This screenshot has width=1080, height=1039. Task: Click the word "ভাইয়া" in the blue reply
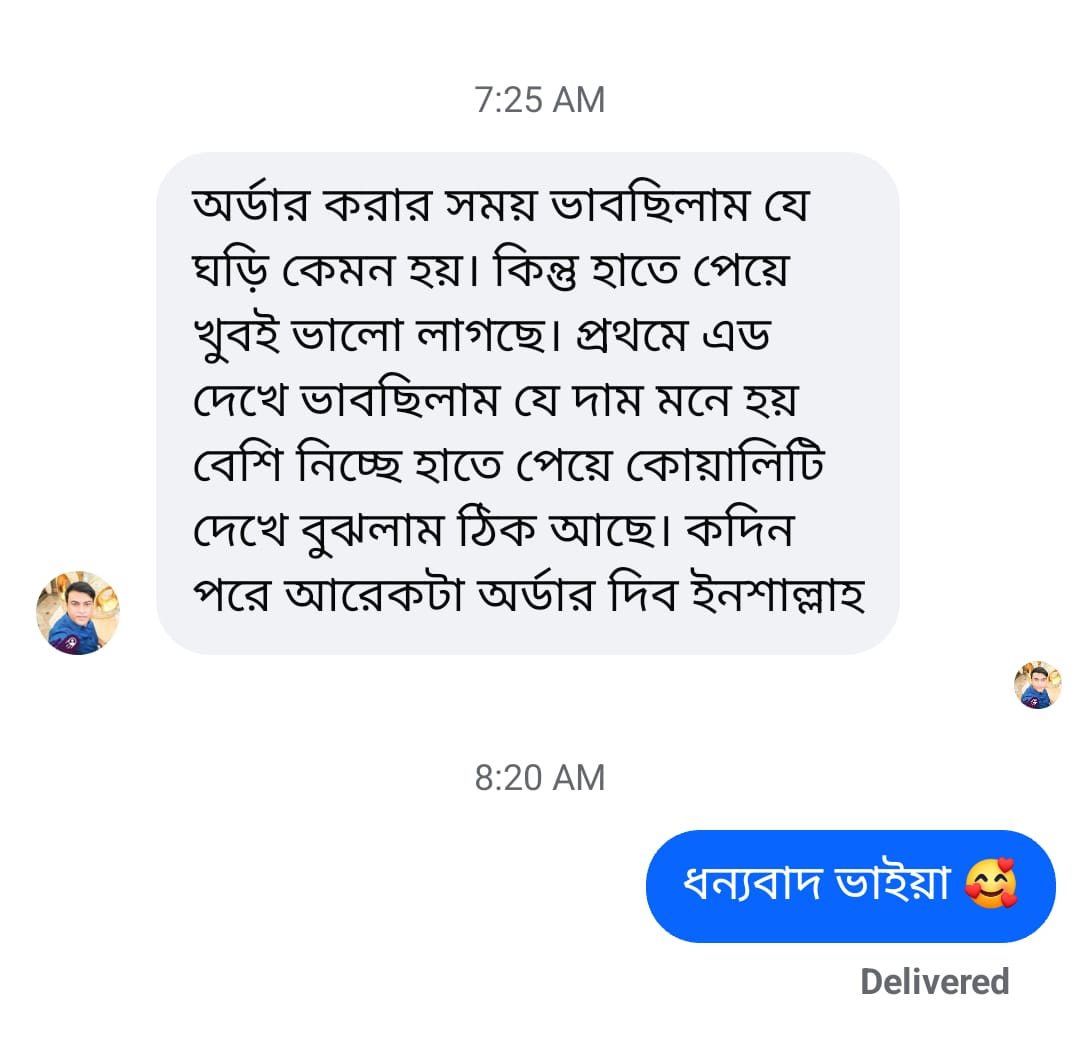tap(898, 885)
